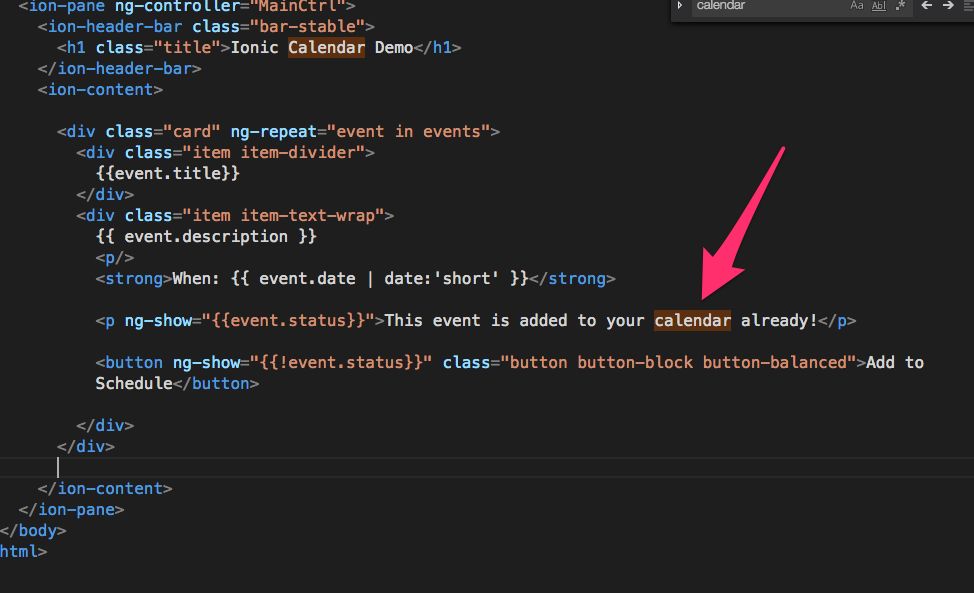
Task: Click the {{ event.description }} expression
Action: 206,236
